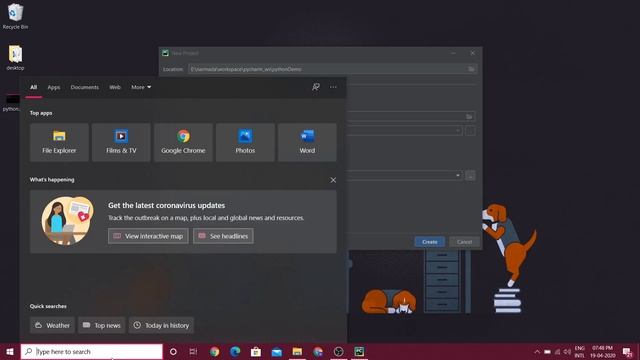Launch Films & TV from Top apps
The image size is (640, 360).
(121, 142)
